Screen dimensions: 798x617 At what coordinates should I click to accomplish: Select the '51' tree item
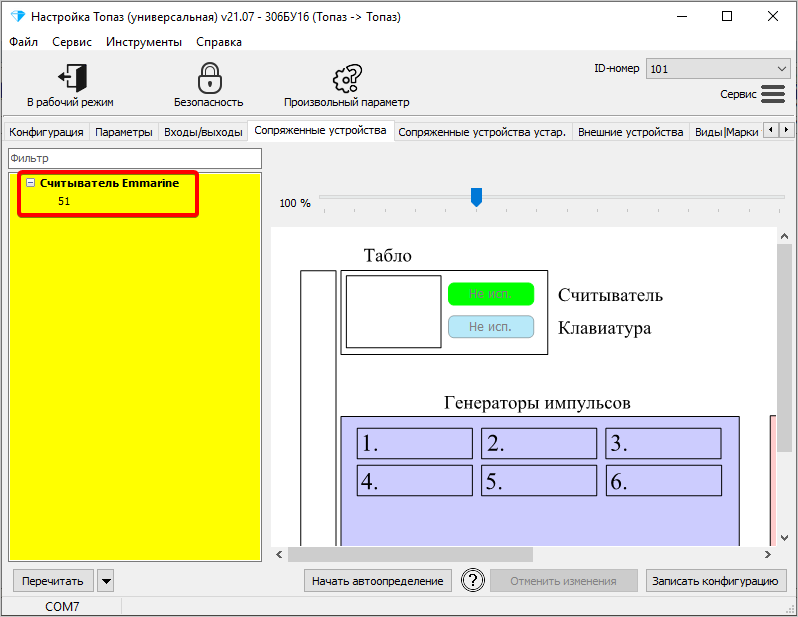(64, 201)
